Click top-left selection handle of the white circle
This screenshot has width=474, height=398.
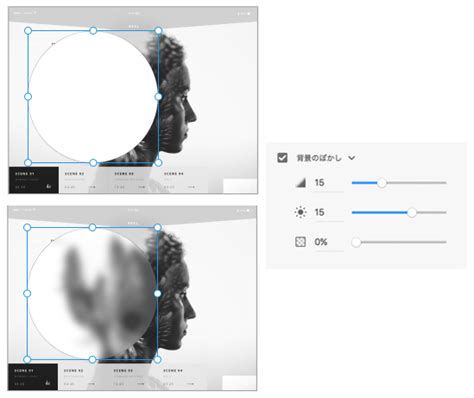click(x=28, y=31)
